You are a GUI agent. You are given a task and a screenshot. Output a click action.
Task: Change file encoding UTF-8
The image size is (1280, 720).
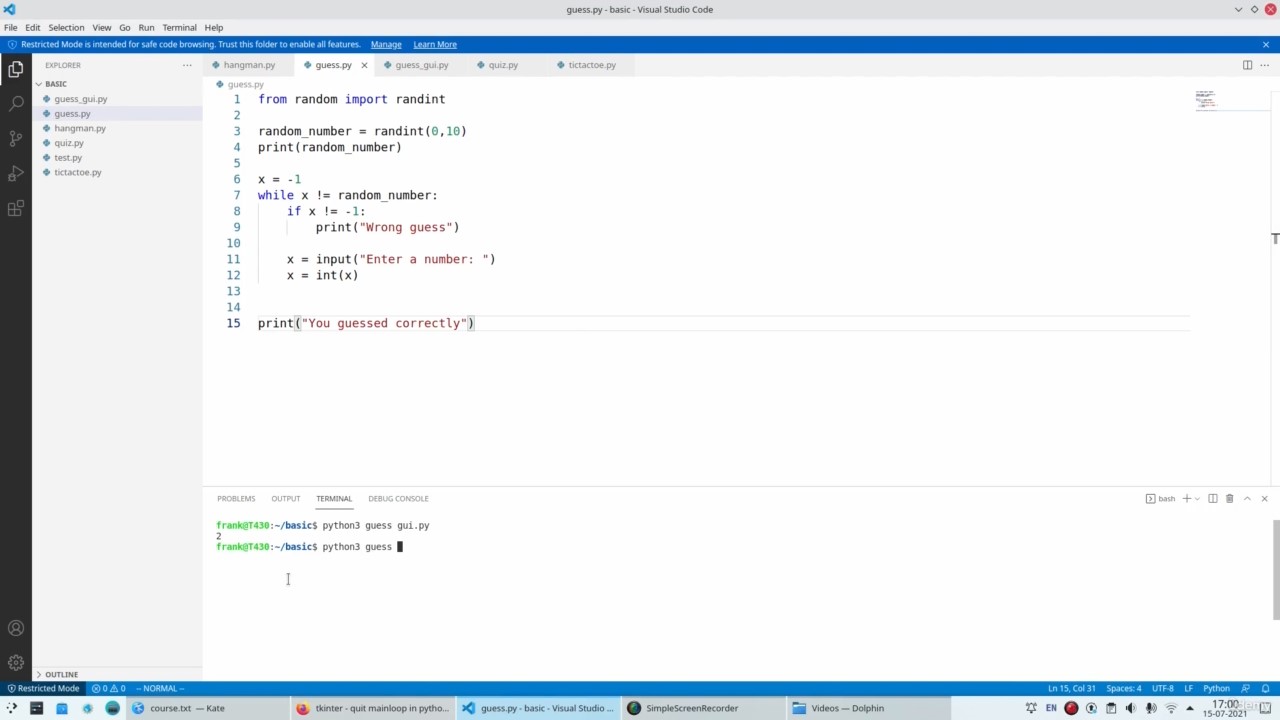(x=1163, y=688)
